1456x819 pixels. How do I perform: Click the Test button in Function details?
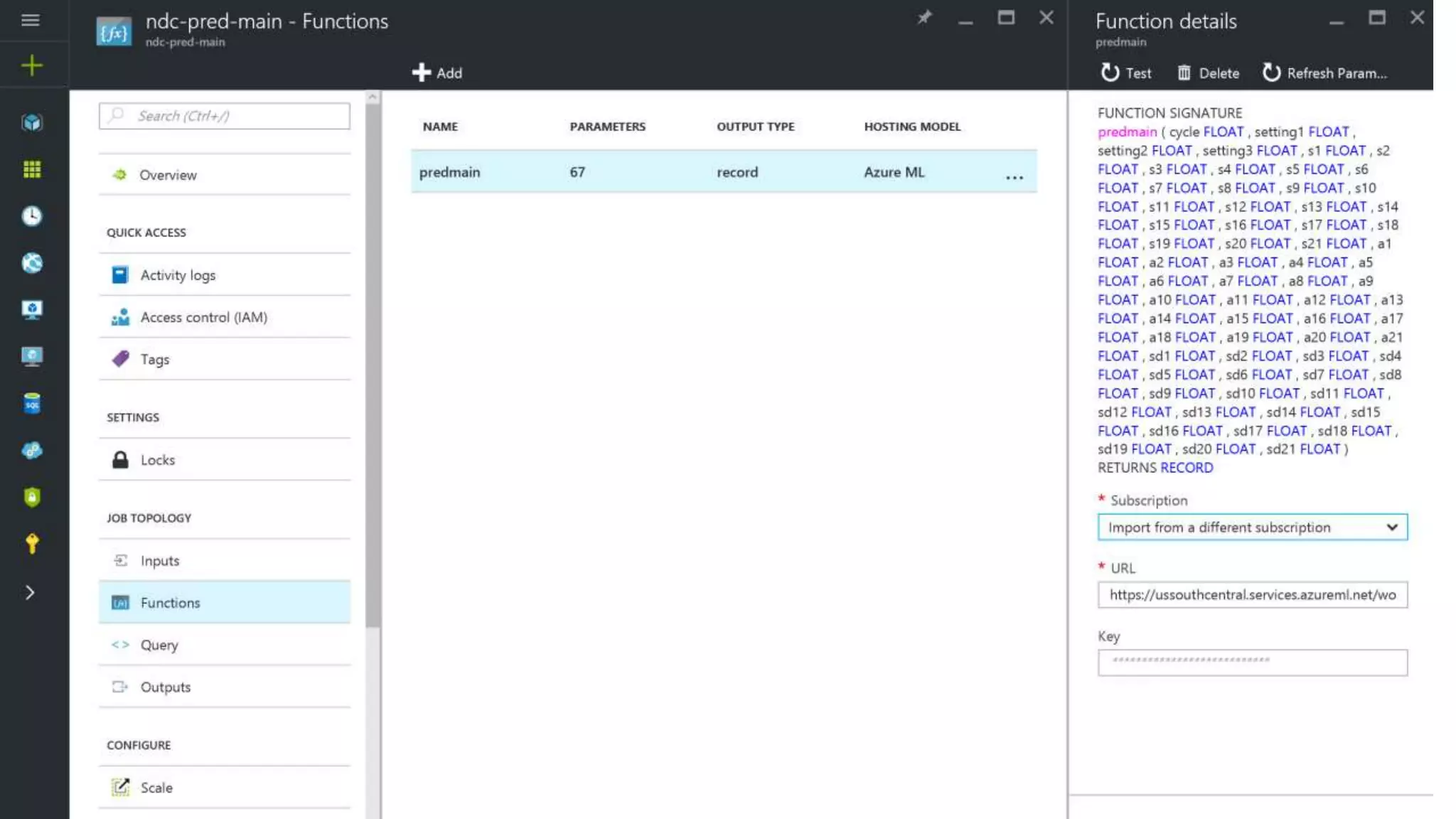(1126, 73)
